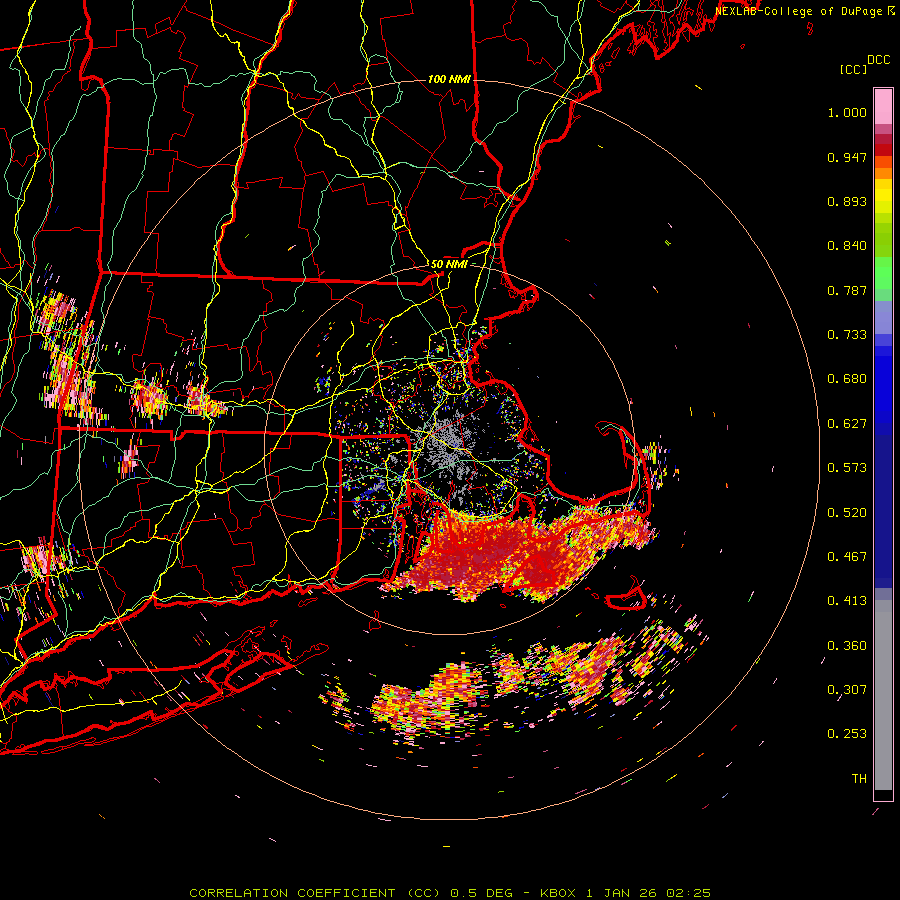Pick the olive green swatch beside 0.840

[x=883, y=240]
